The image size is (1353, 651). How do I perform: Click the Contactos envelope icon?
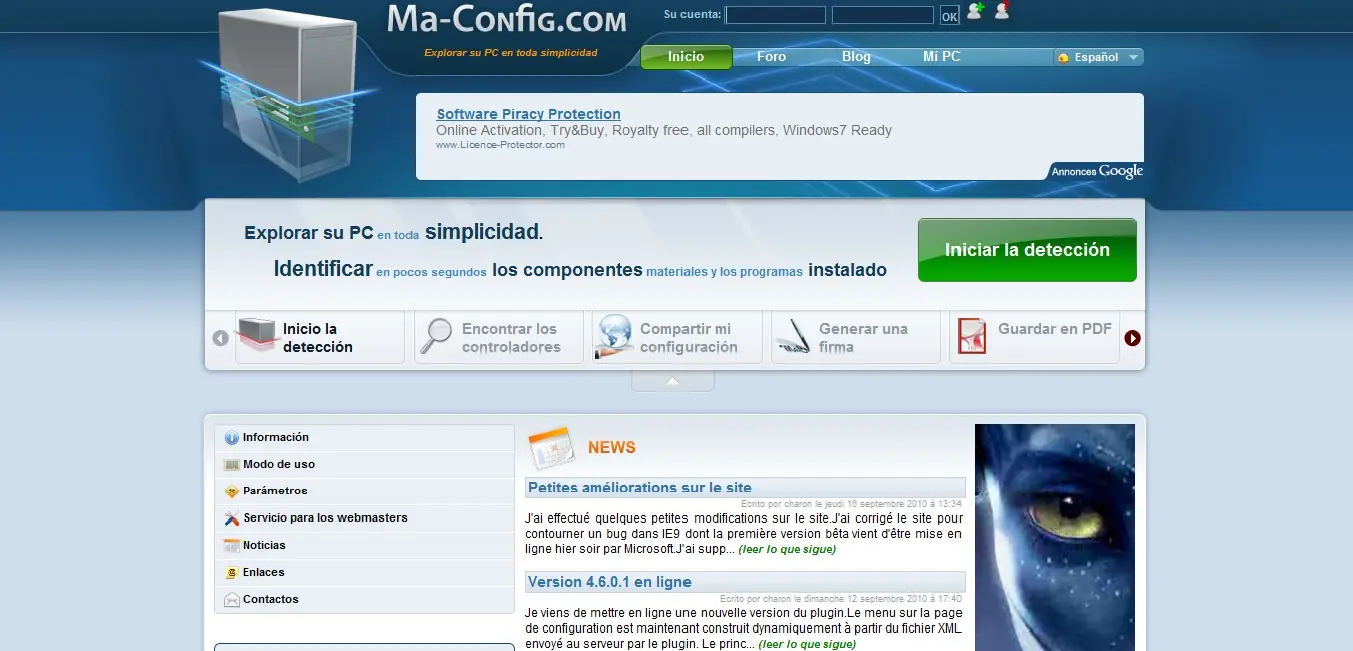232,599
